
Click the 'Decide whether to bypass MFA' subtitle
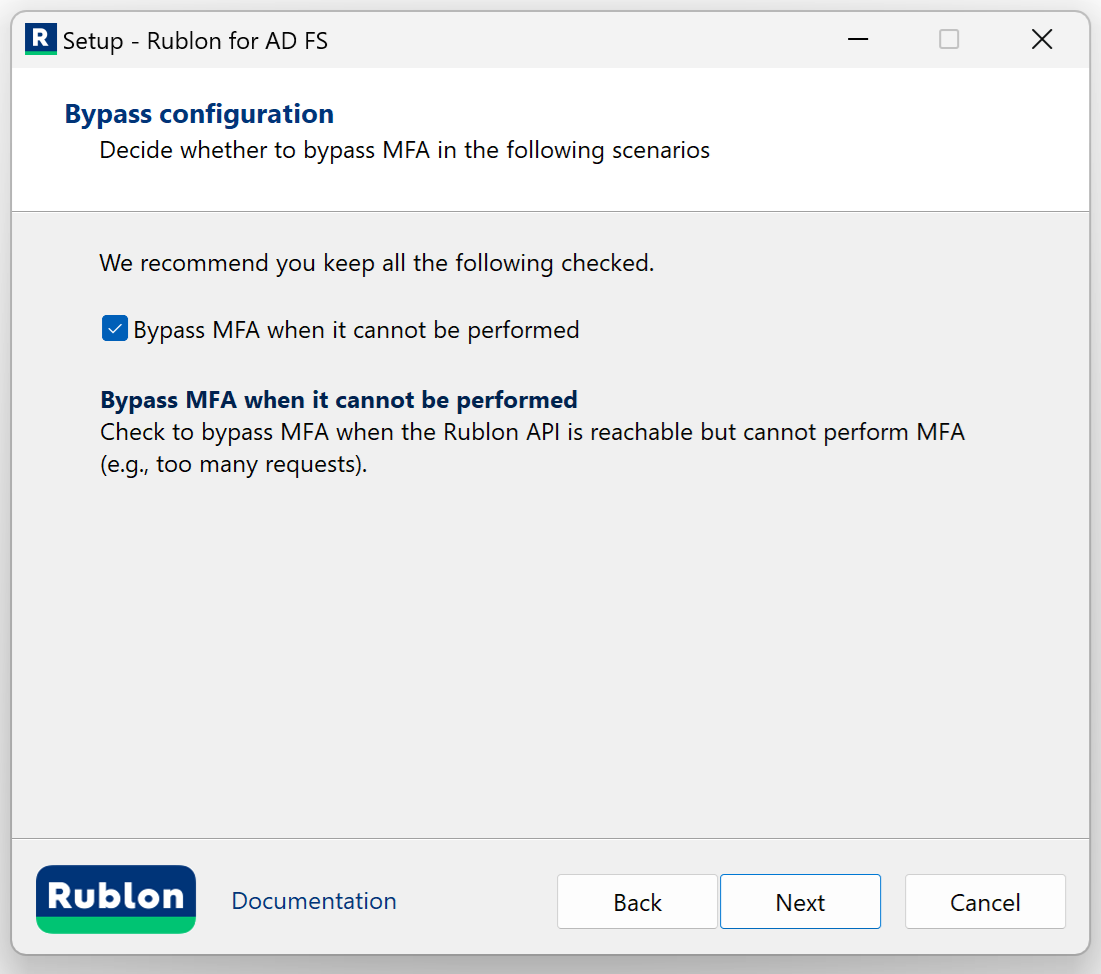coord(404,151)
